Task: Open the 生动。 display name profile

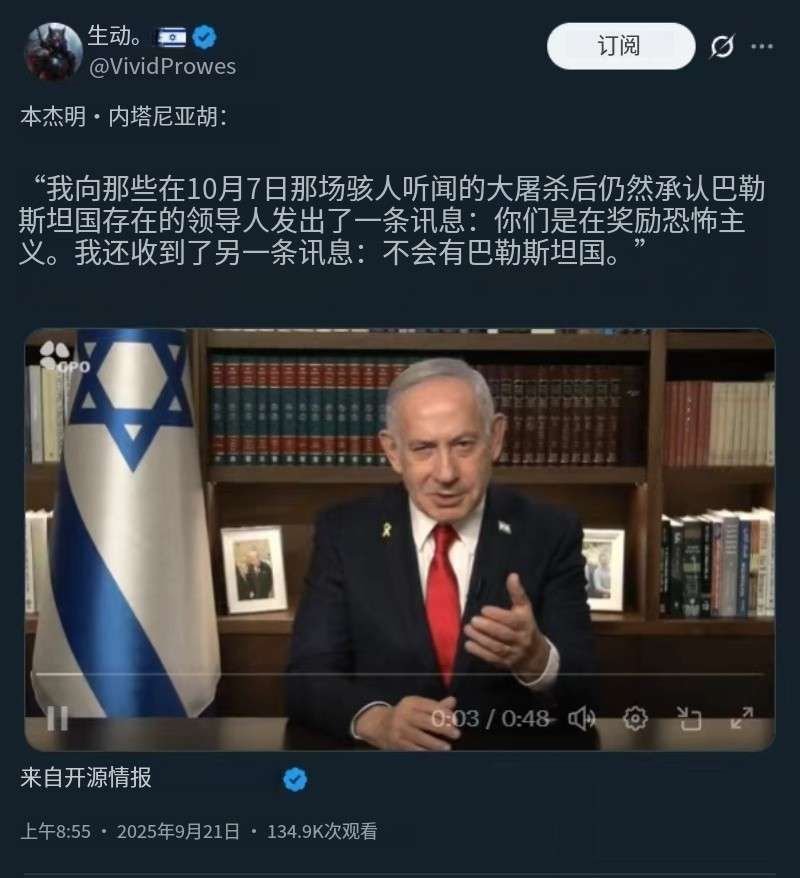Action: 116,36
